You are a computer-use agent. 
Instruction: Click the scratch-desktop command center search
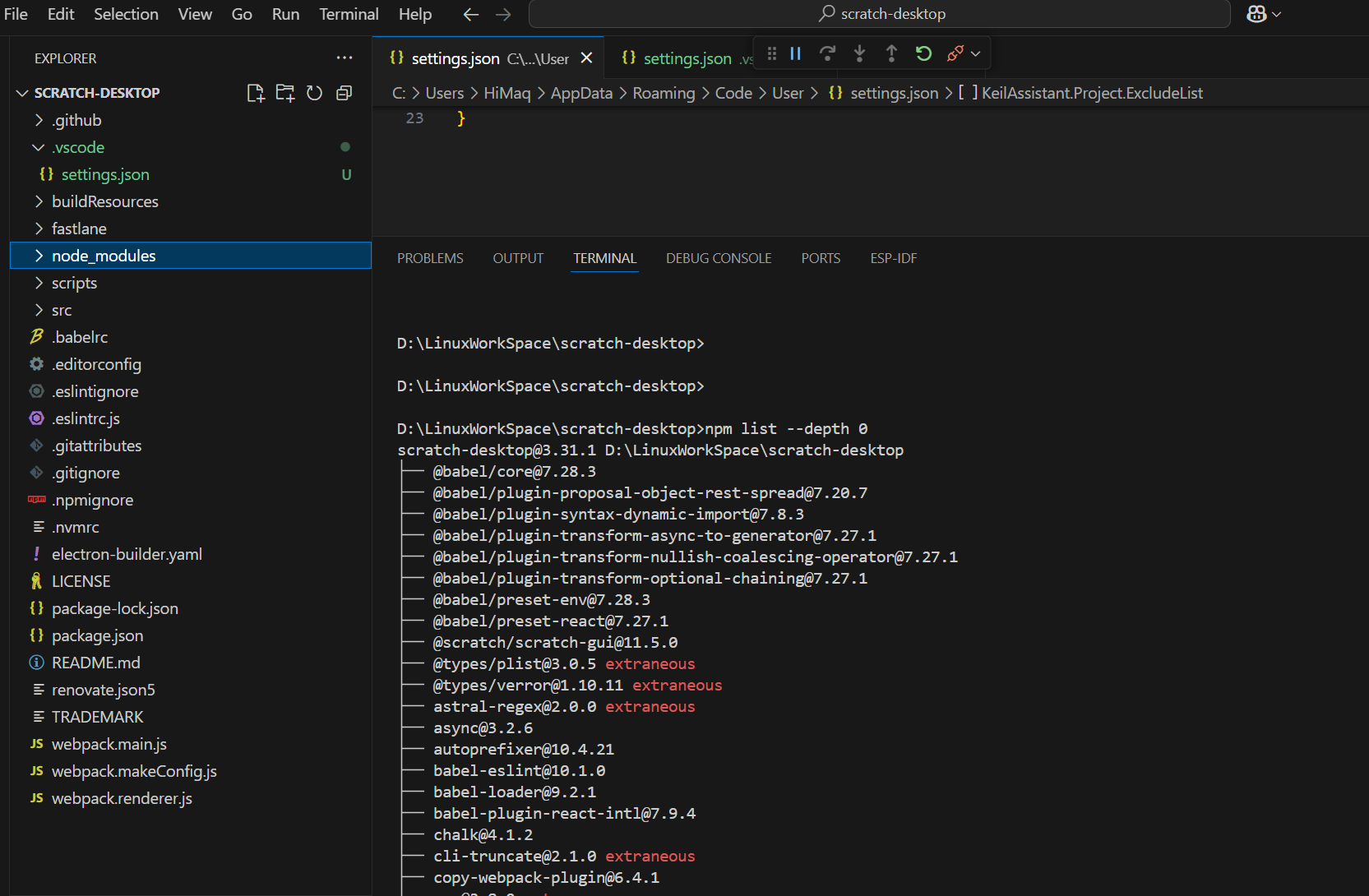pyautogui.click(x=880, y=14)
